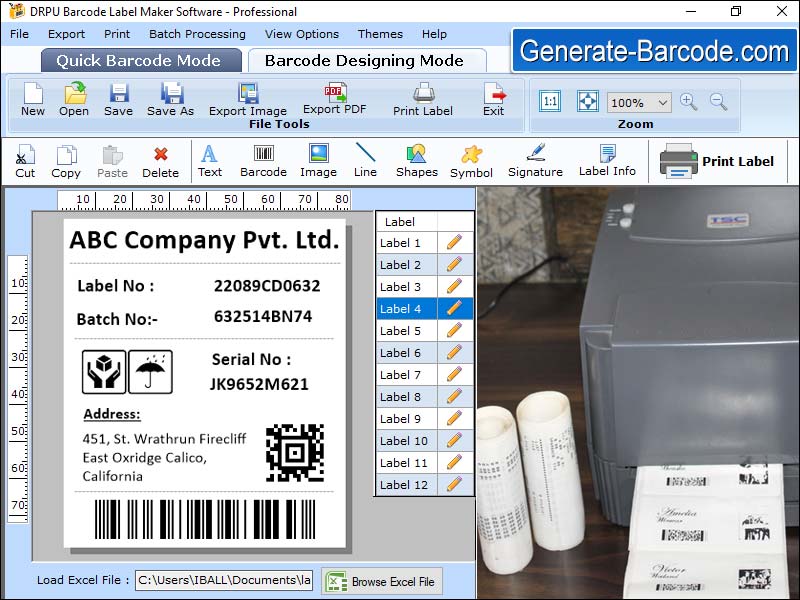Switch to Barcode Designing Mode tab
Image resolution: width=800 pixels, height=600 pixels.
(x=365, y=61)
